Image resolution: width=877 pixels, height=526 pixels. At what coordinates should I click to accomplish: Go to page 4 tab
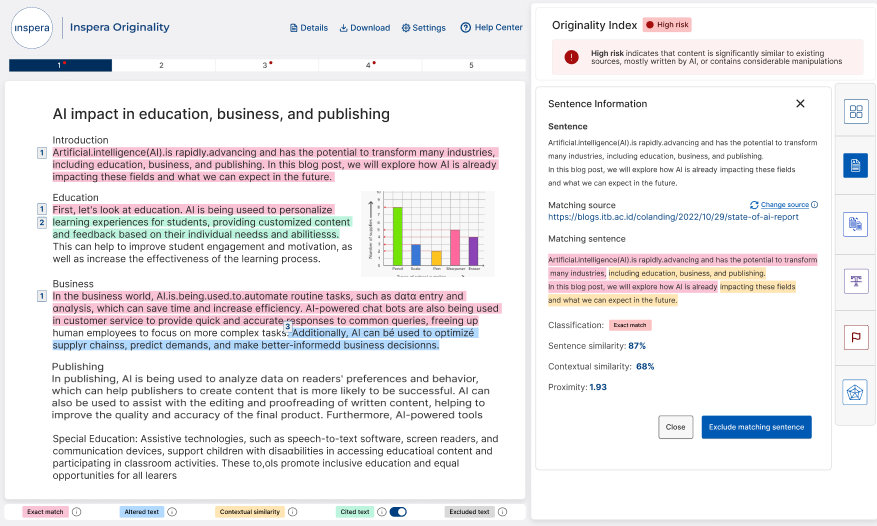pyautogui.click(x=370, y=65)
